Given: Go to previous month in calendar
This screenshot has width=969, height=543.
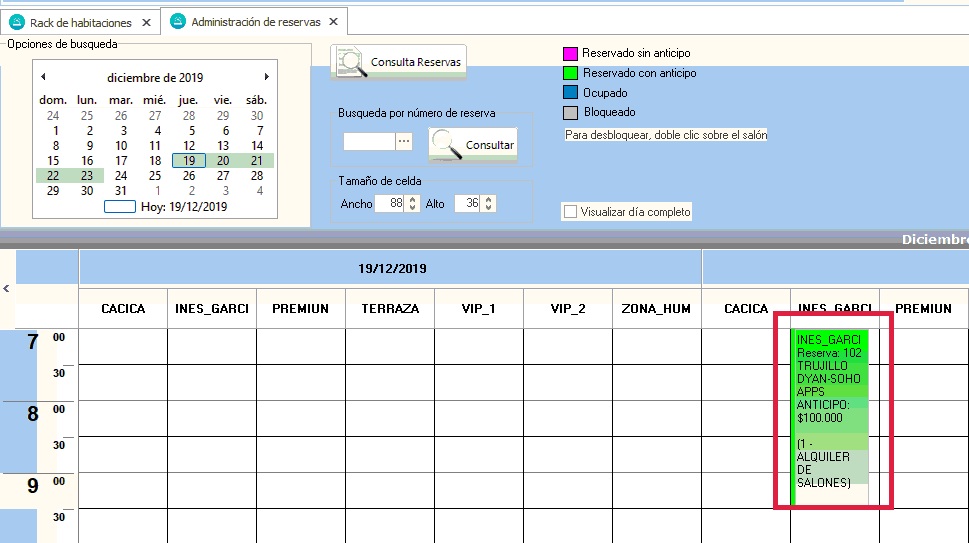Looking at the screenshot, I should [43, 77].
